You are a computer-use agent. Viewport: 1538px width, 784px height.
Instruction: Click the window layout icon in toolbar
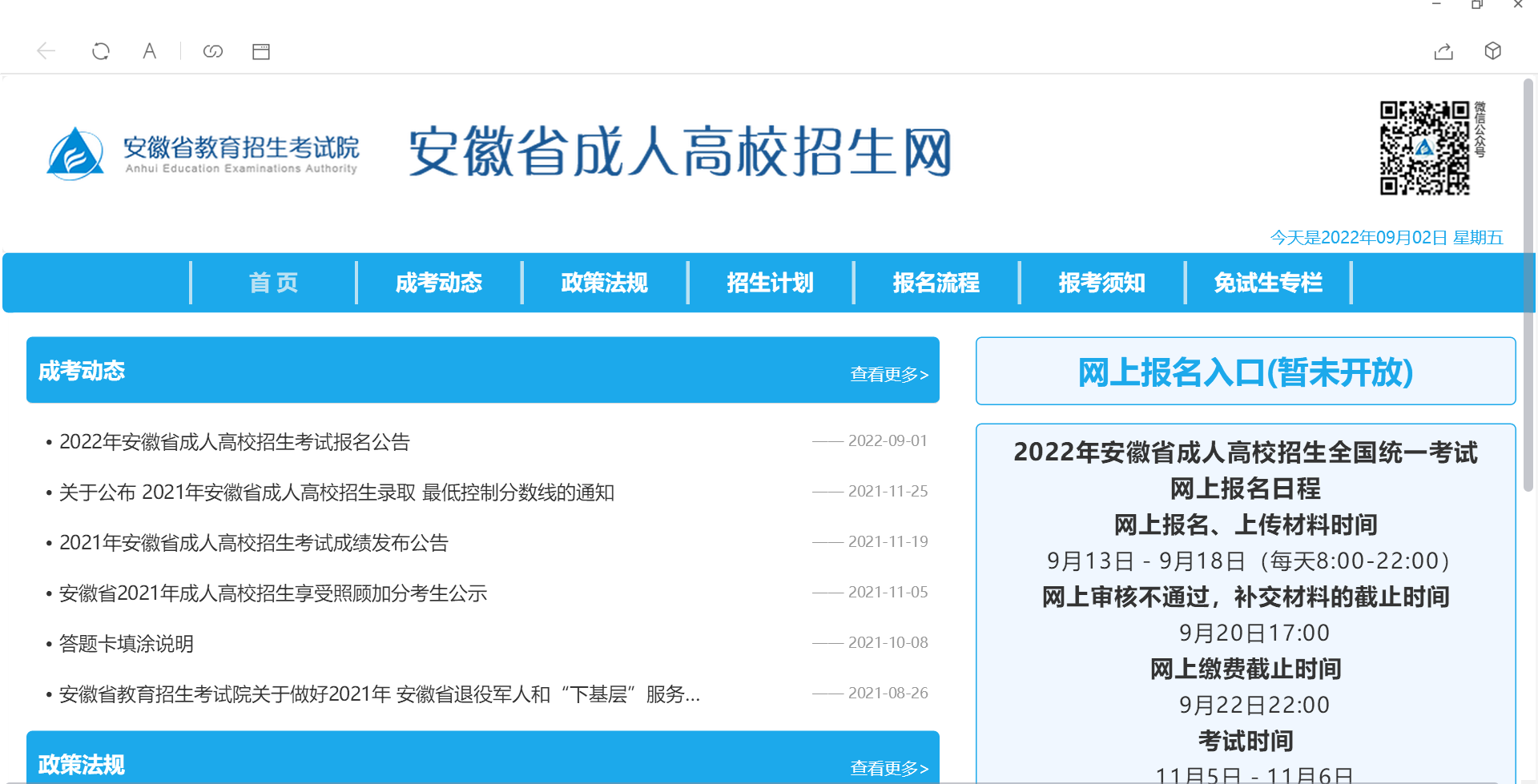(261, 51)
